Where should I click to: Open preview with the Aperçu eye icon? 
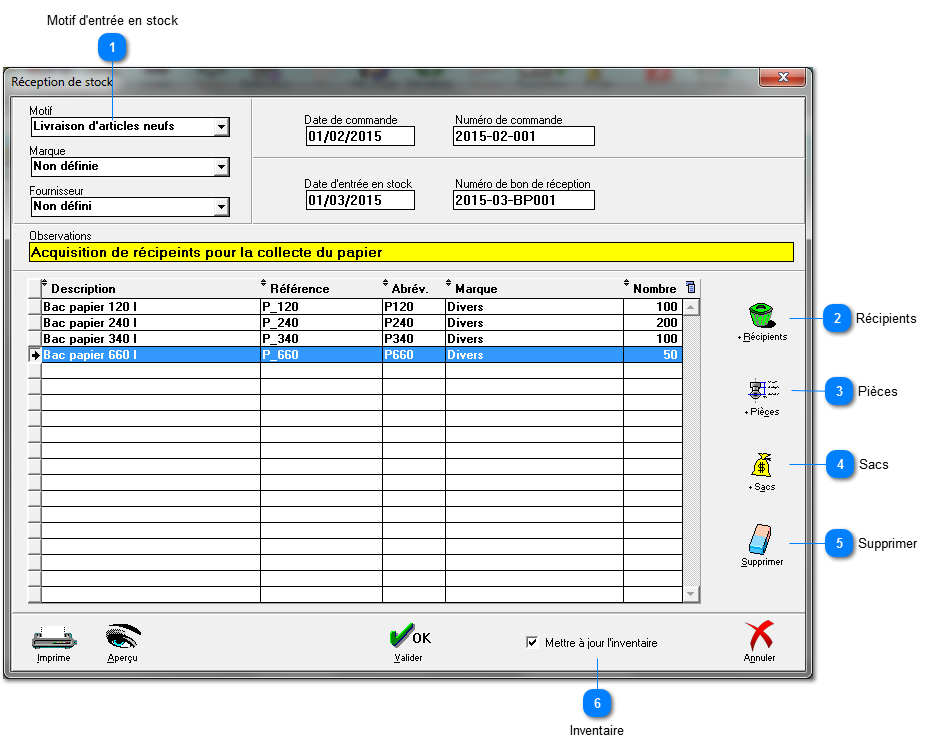pos(123,637)
